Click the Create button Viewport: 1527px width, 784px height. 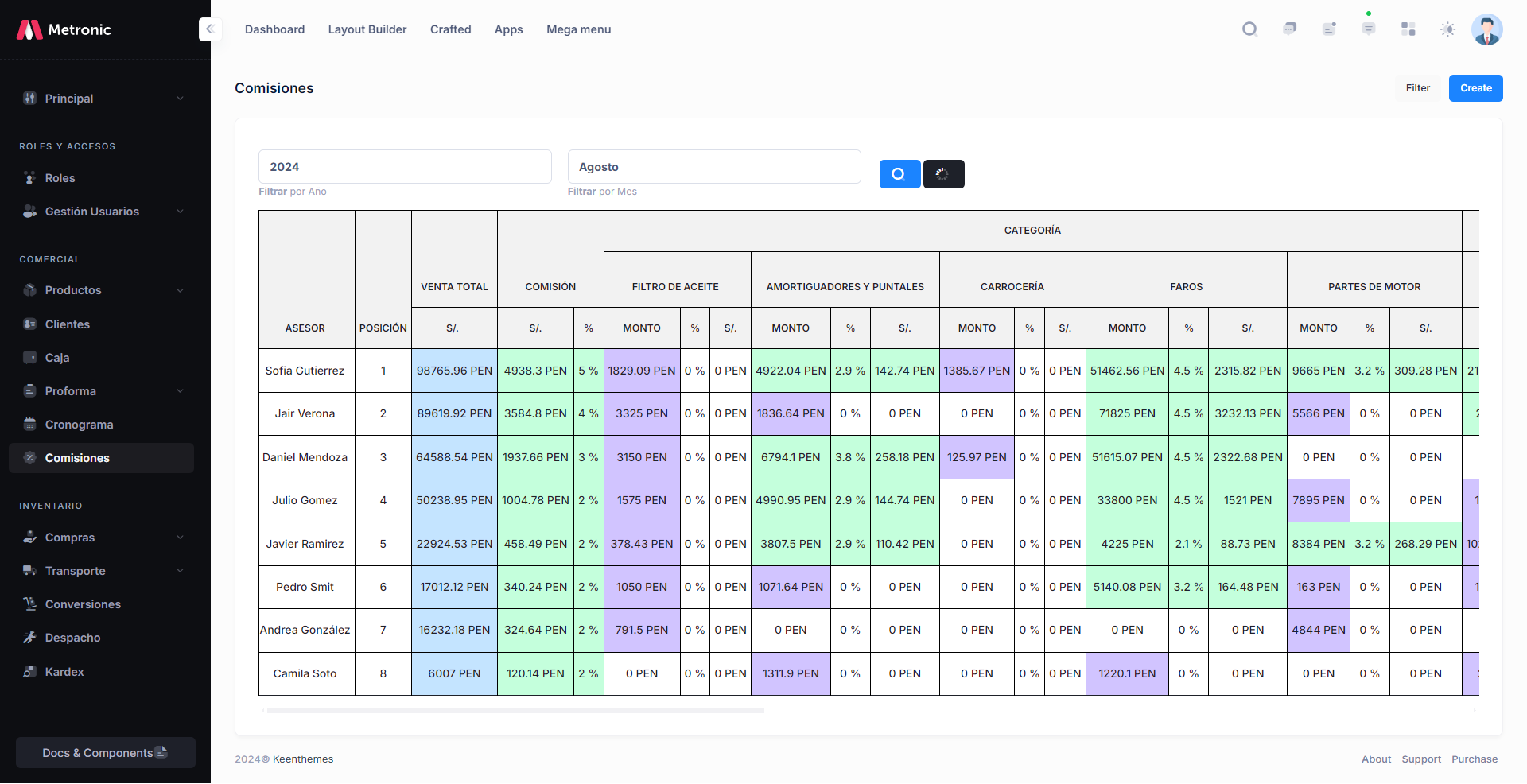1475,88
